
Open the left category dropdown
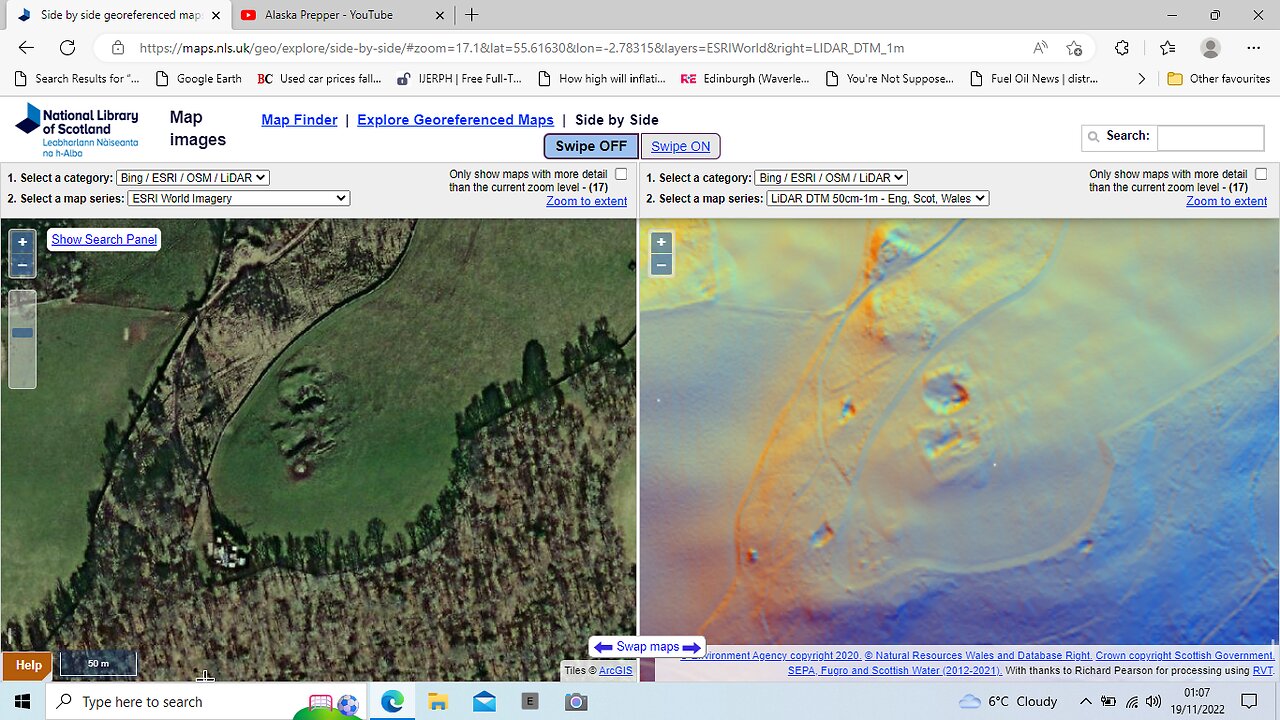coord(193,178)
